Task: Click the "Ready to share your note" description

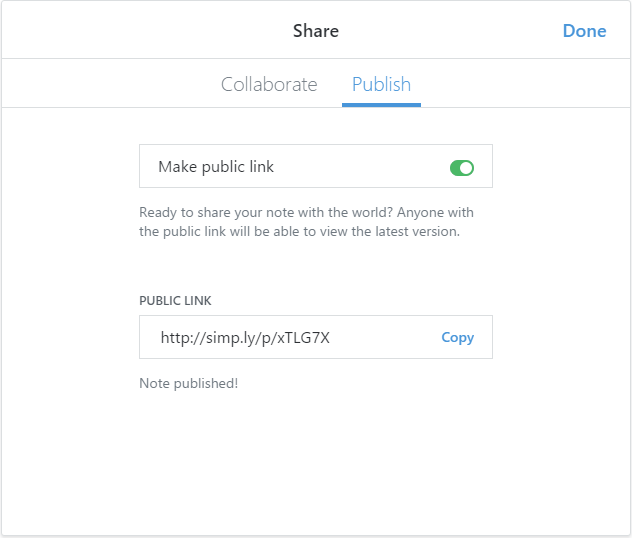Action: pos(306,213)
